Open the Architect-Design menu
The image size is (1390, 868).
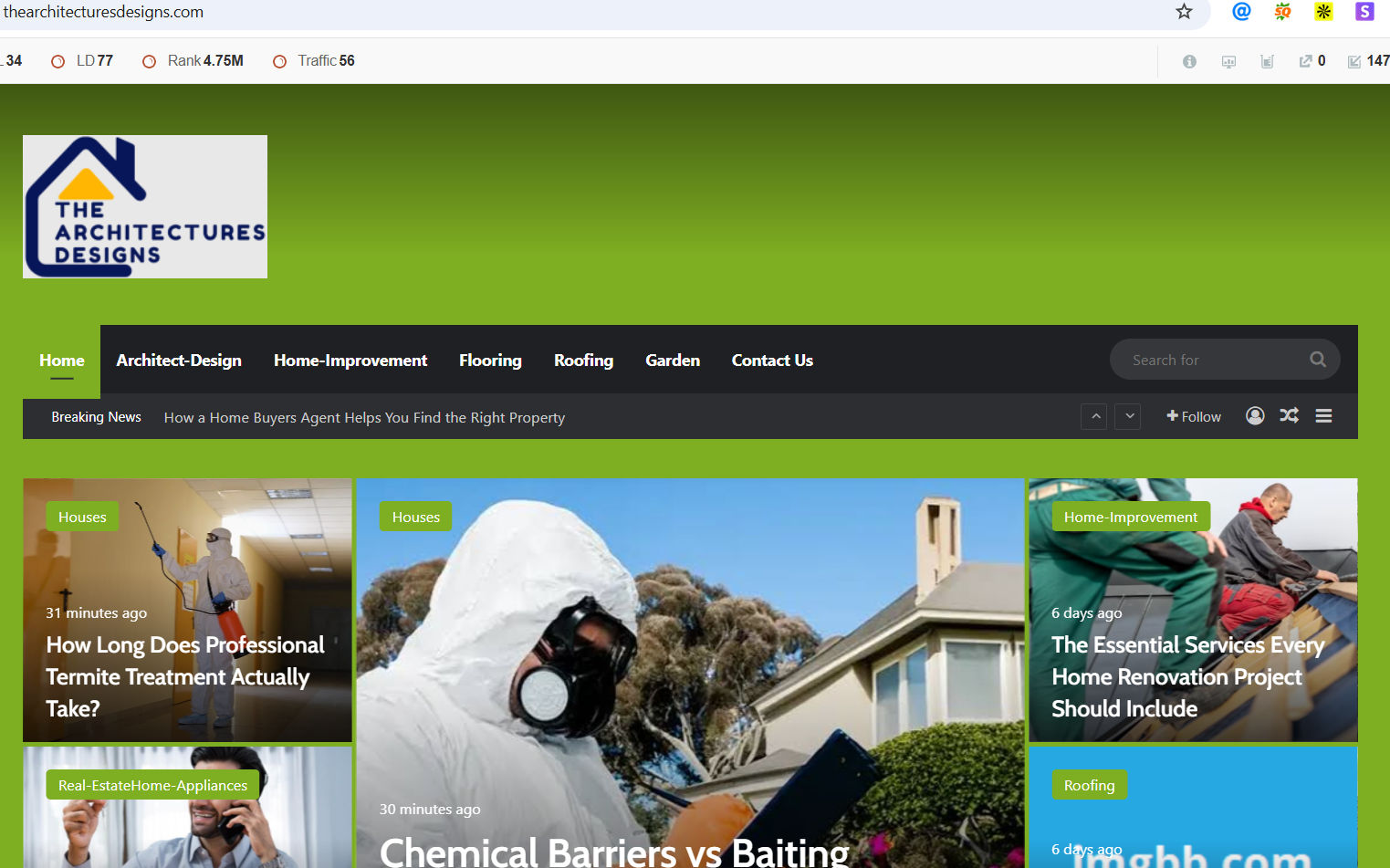coord(179,361)
